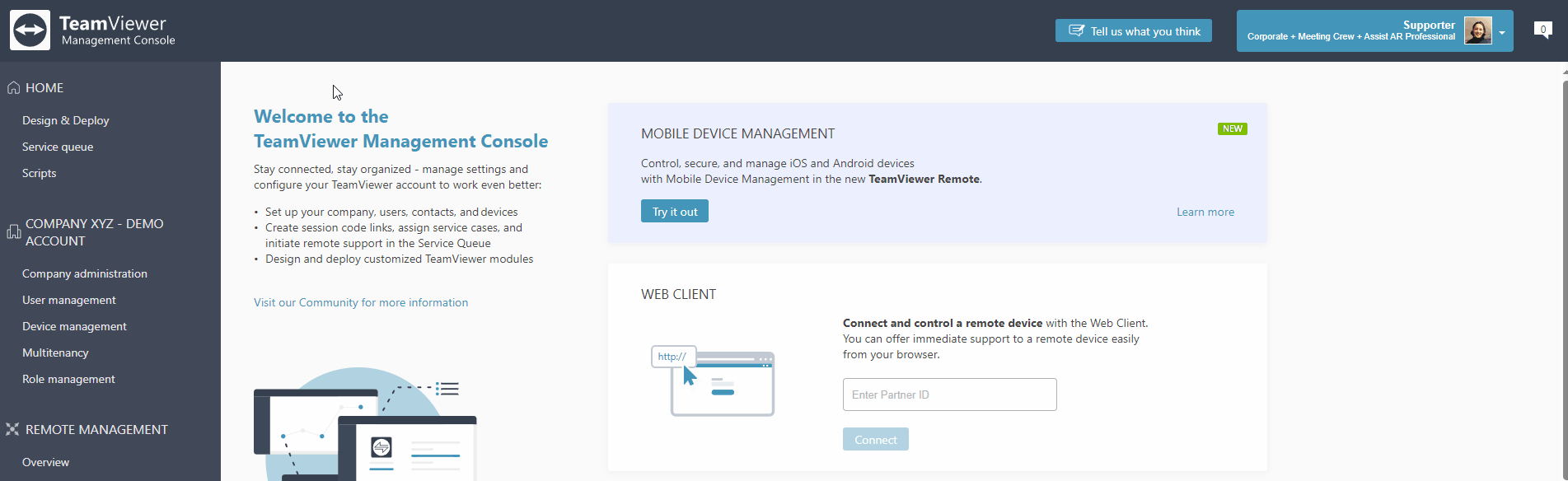Click the Home house icon in sidebar
Screen dimensions: 1568x481
click(x=13, y=87)
